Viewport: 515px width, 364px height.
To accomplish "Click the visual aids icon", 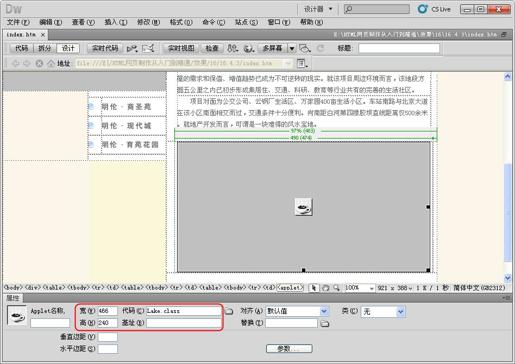I will pyautogui.click(x=305, y=49).
